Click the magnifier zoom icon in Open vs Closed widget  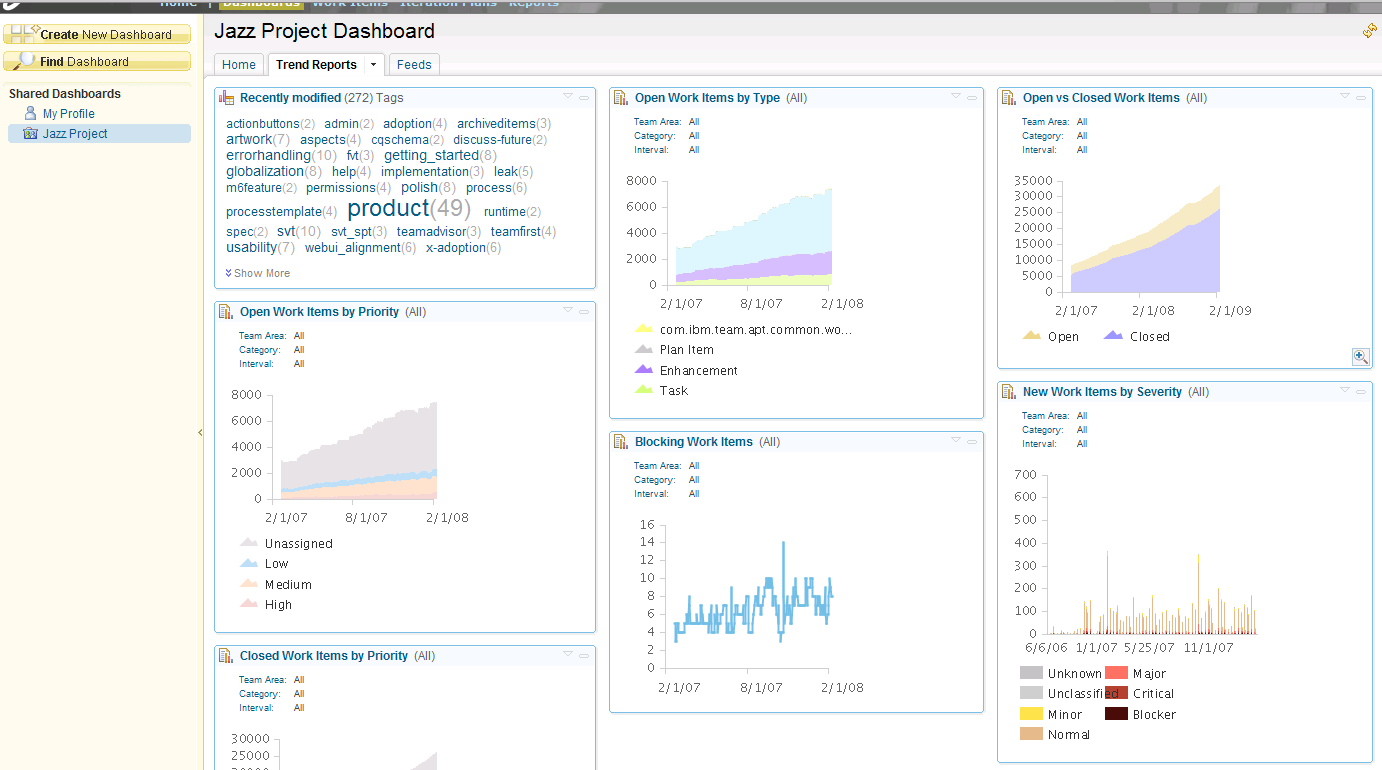click(1360, 357)
